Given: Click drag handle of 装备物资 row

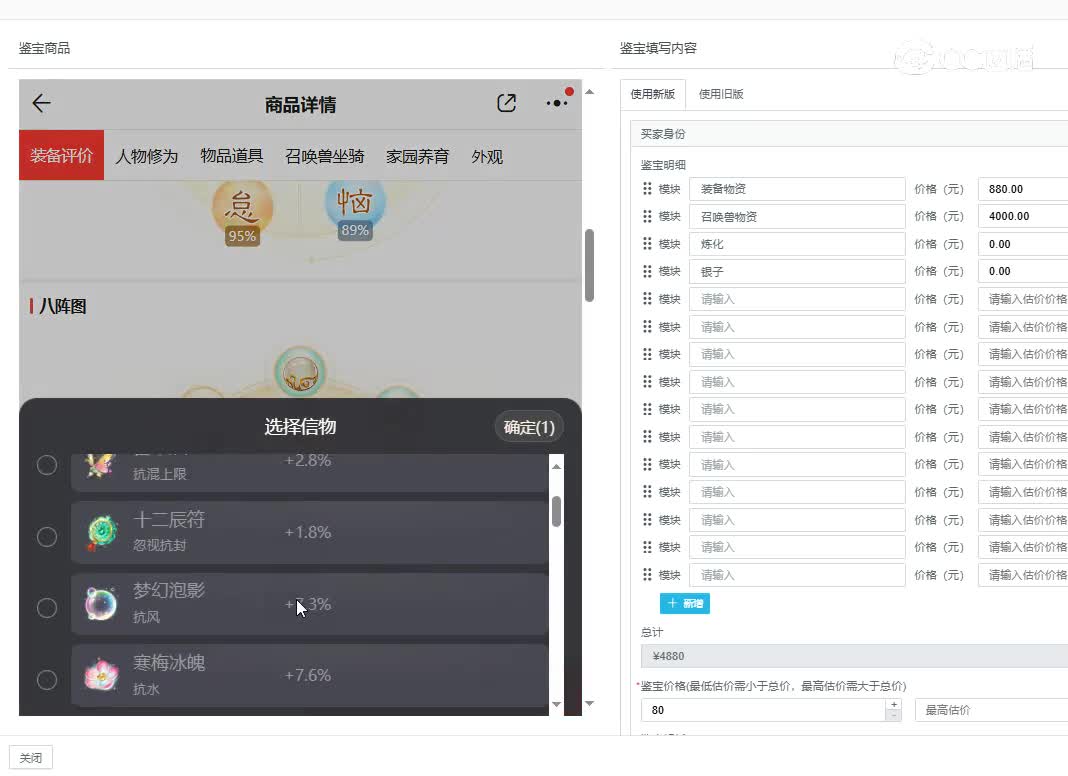Looking at the screenshot, I should click(647, 189).
